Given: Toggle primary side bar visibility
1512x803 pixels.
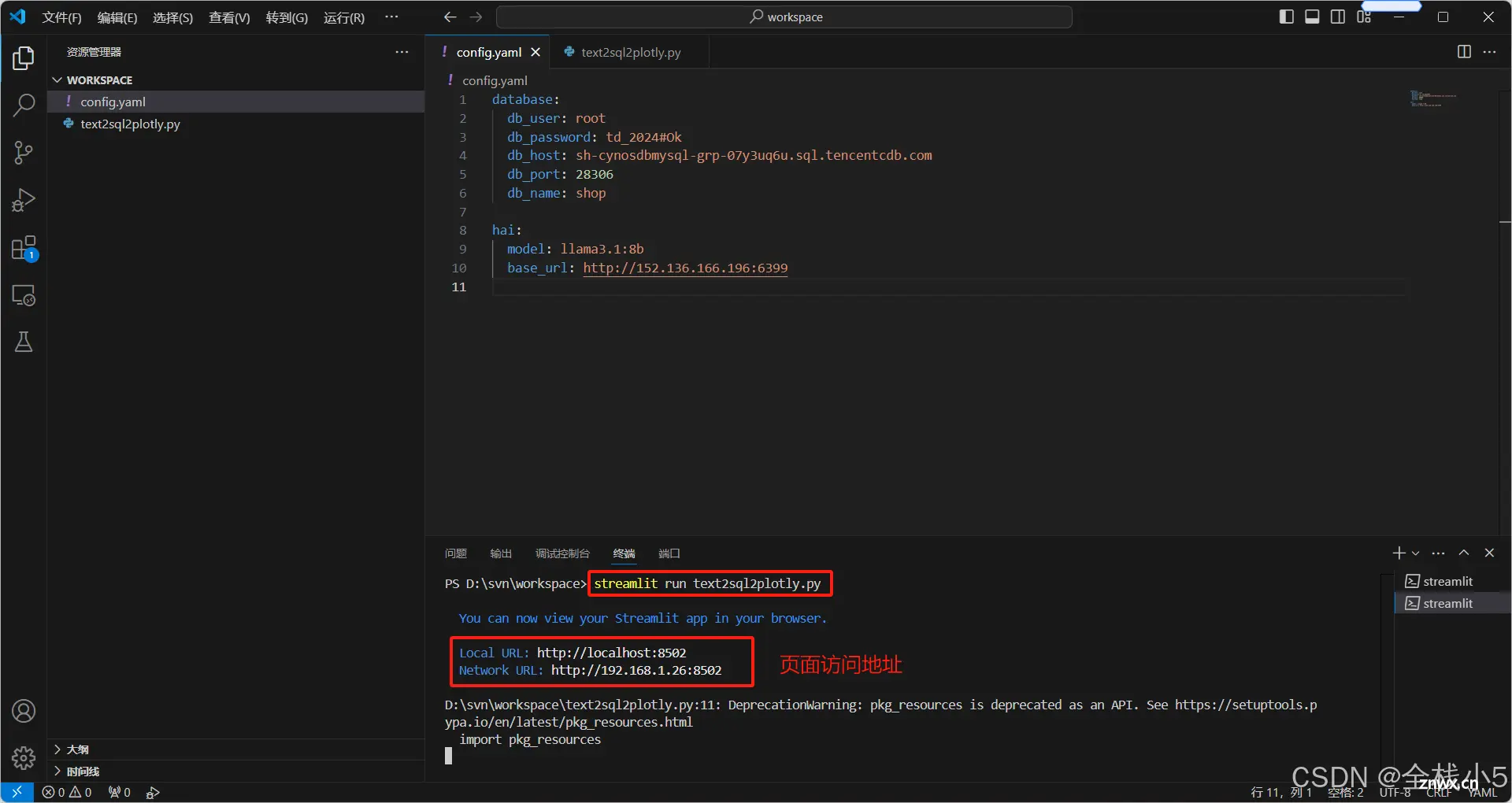Looking at the screenshot, I should [x=1287, y=17].
